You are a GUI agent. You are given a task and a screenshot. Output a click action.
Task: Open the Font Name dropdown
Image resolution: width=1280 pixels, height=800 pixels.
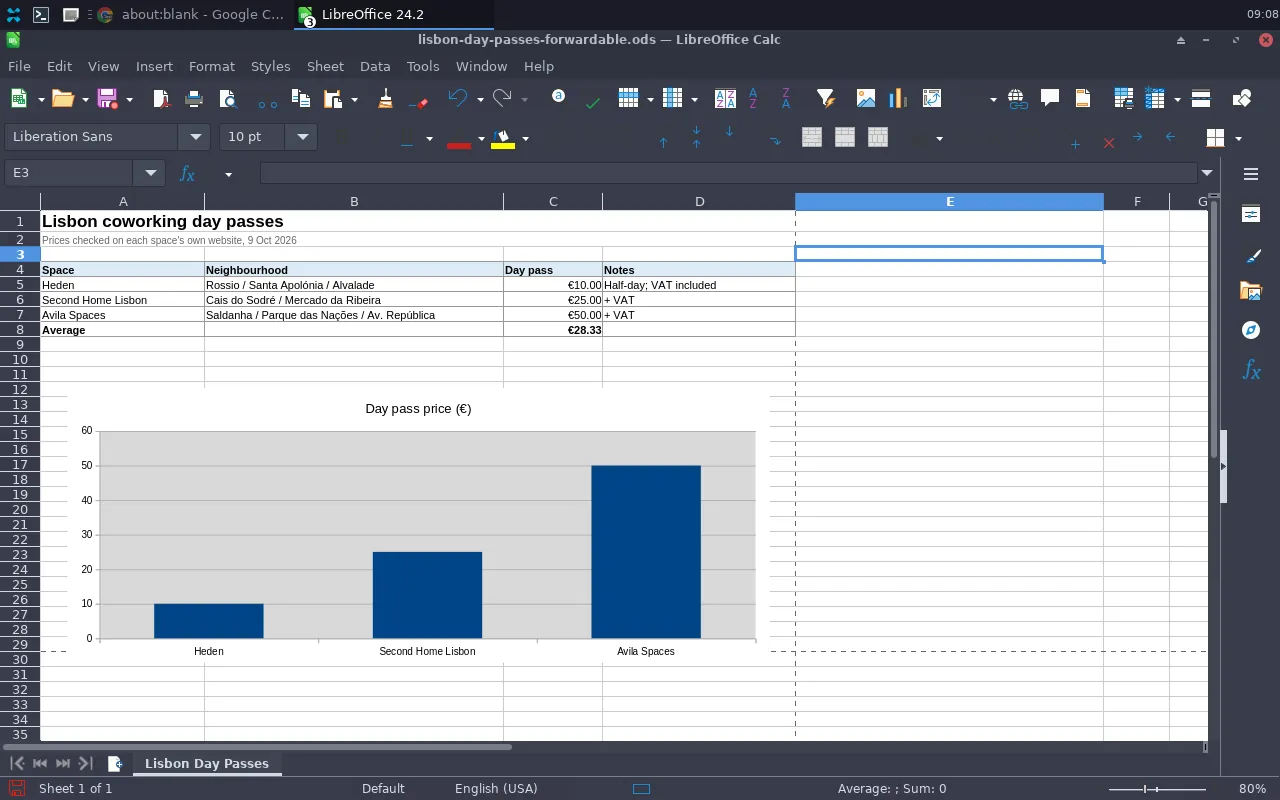pyautogui.click(x=194, y=137)
